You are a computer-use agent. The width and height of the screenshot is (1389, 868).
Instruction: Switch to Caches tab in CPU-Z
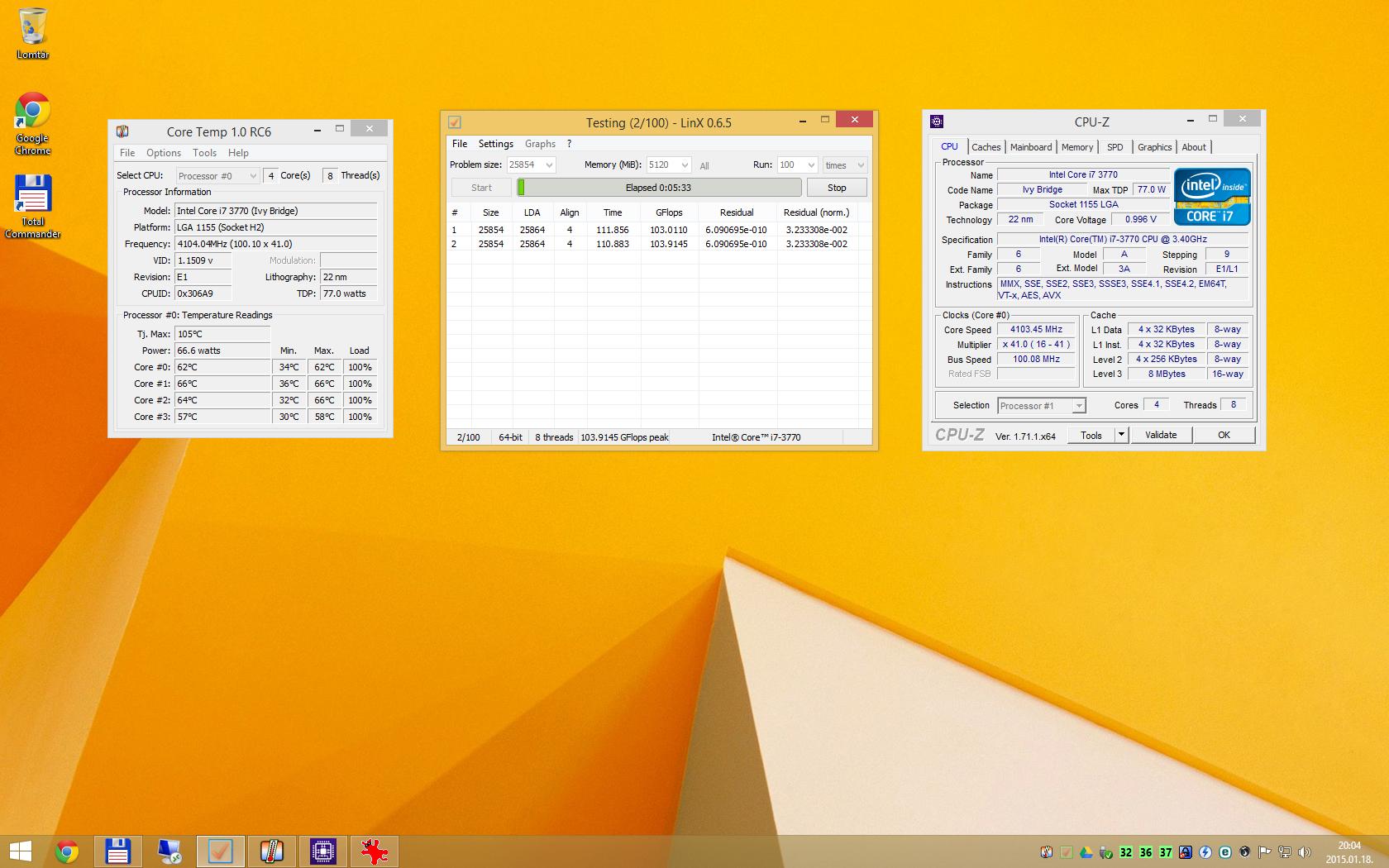click(x=986, y=147)
